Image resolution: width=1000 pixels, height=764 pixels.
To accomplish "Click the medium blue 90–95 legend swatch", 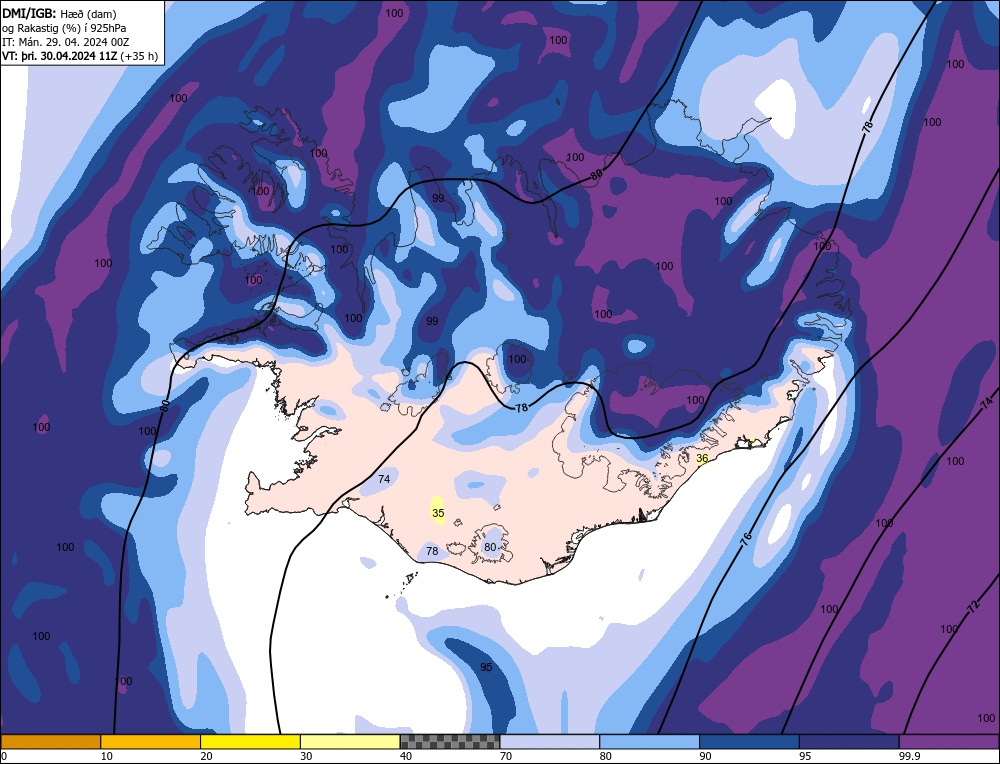I will tap(749, 742).
